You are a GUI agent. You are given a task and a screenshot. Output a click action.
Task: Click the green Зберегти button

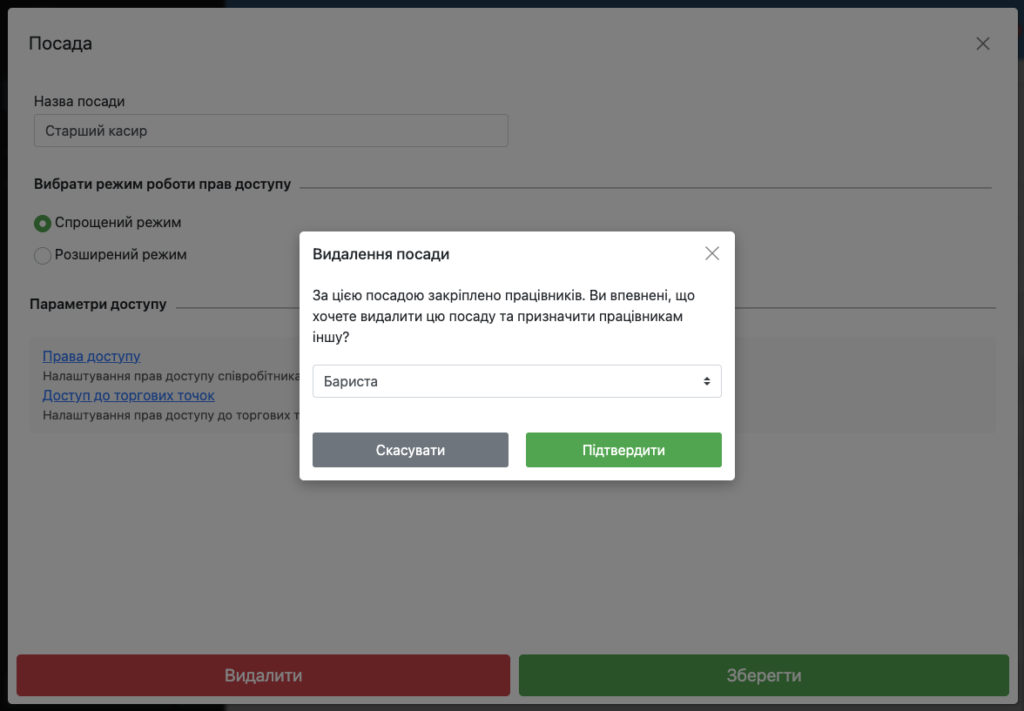[x=763, y=675]
